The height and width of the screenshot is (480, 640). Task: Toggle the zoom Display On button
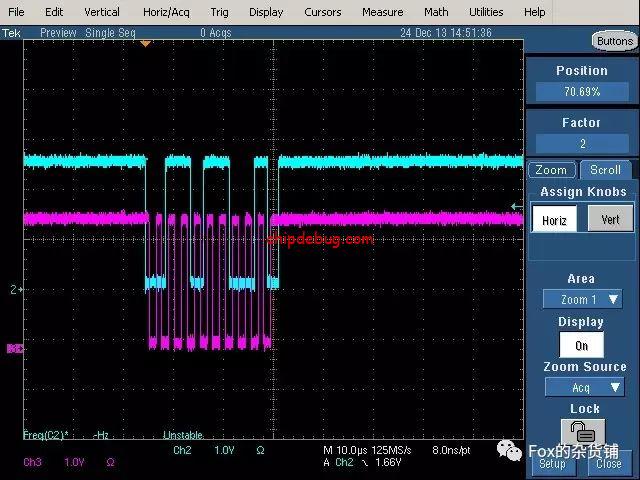[581, 344]
